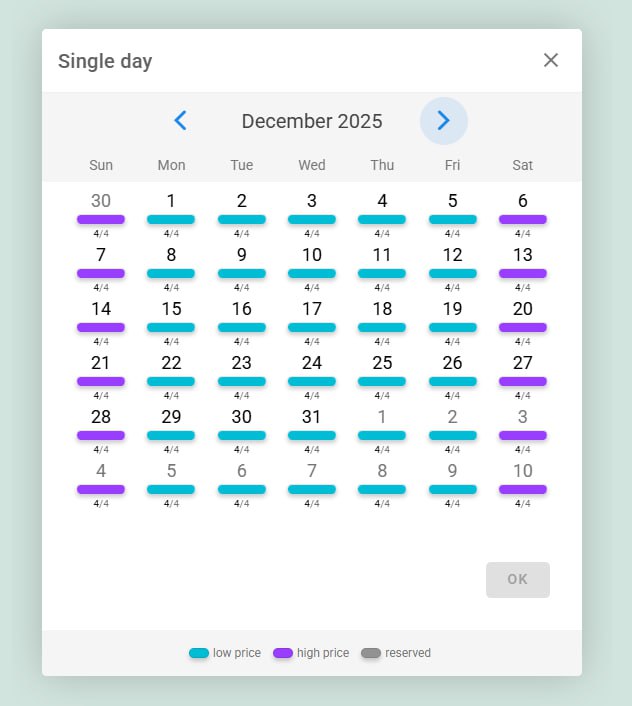This screenshot has height=706, width=632.
Task: Click the gray reserved legend swatch
Action: point(371,653)
